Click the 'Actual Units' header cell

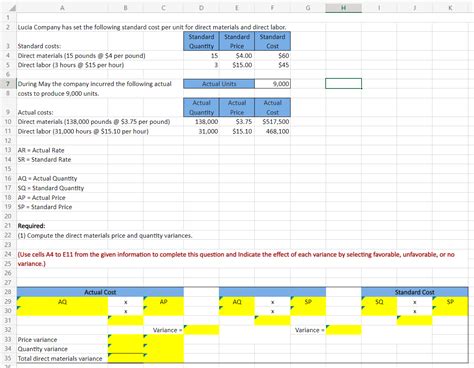[x=219, y=84]
